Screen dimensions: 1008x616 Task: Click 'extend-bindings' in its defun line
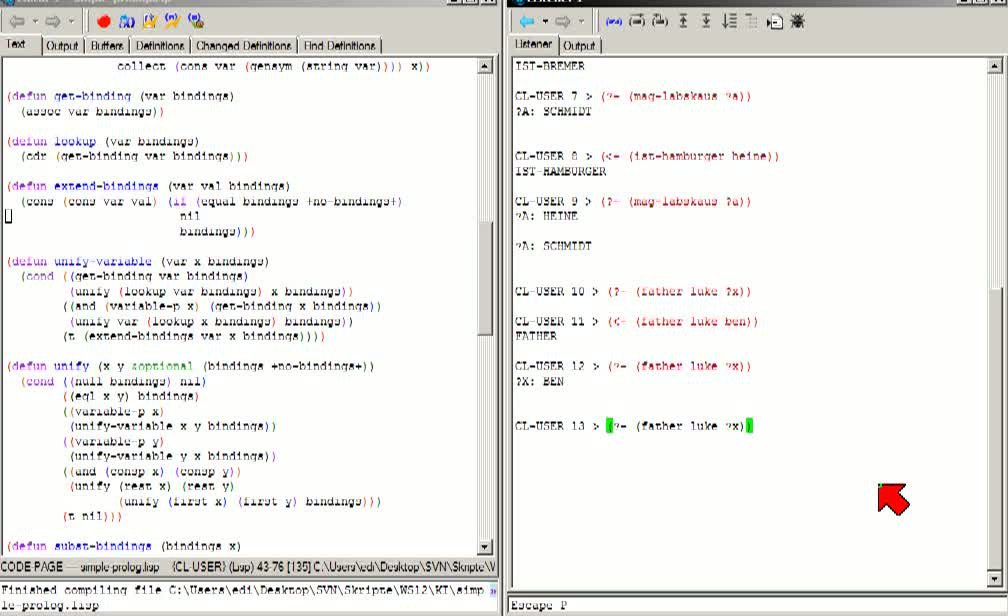[106, 186]
